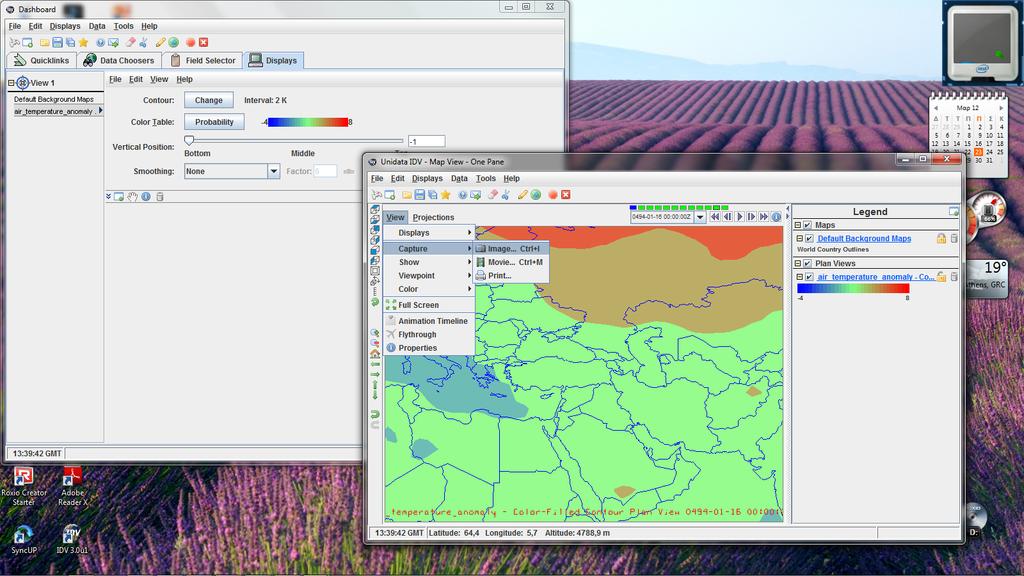Click the float legend icon at Legend header

(x=953, y=212)
